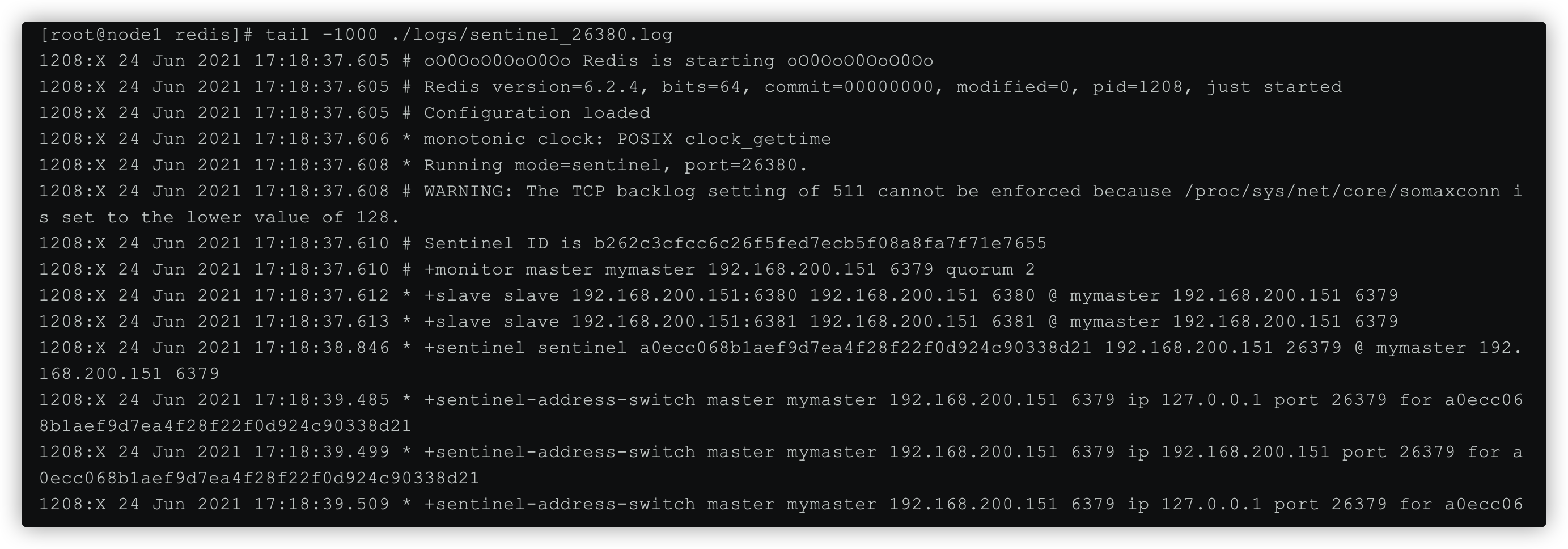The image size is (1568, 549).
Task: Click the '+sentinel sentinel a0ecc068' entry
Action: pos(781,361)
